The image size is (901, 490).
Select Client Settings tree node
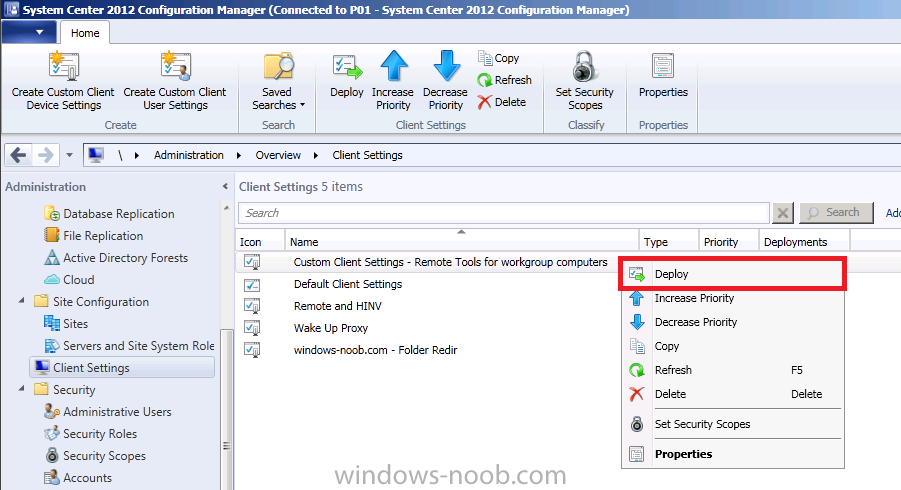pyautogui.click(x=122, y=368)
